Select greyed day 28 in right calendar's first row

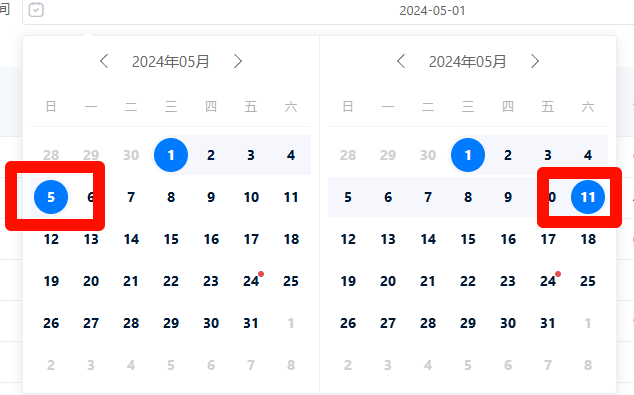[348, 155]
